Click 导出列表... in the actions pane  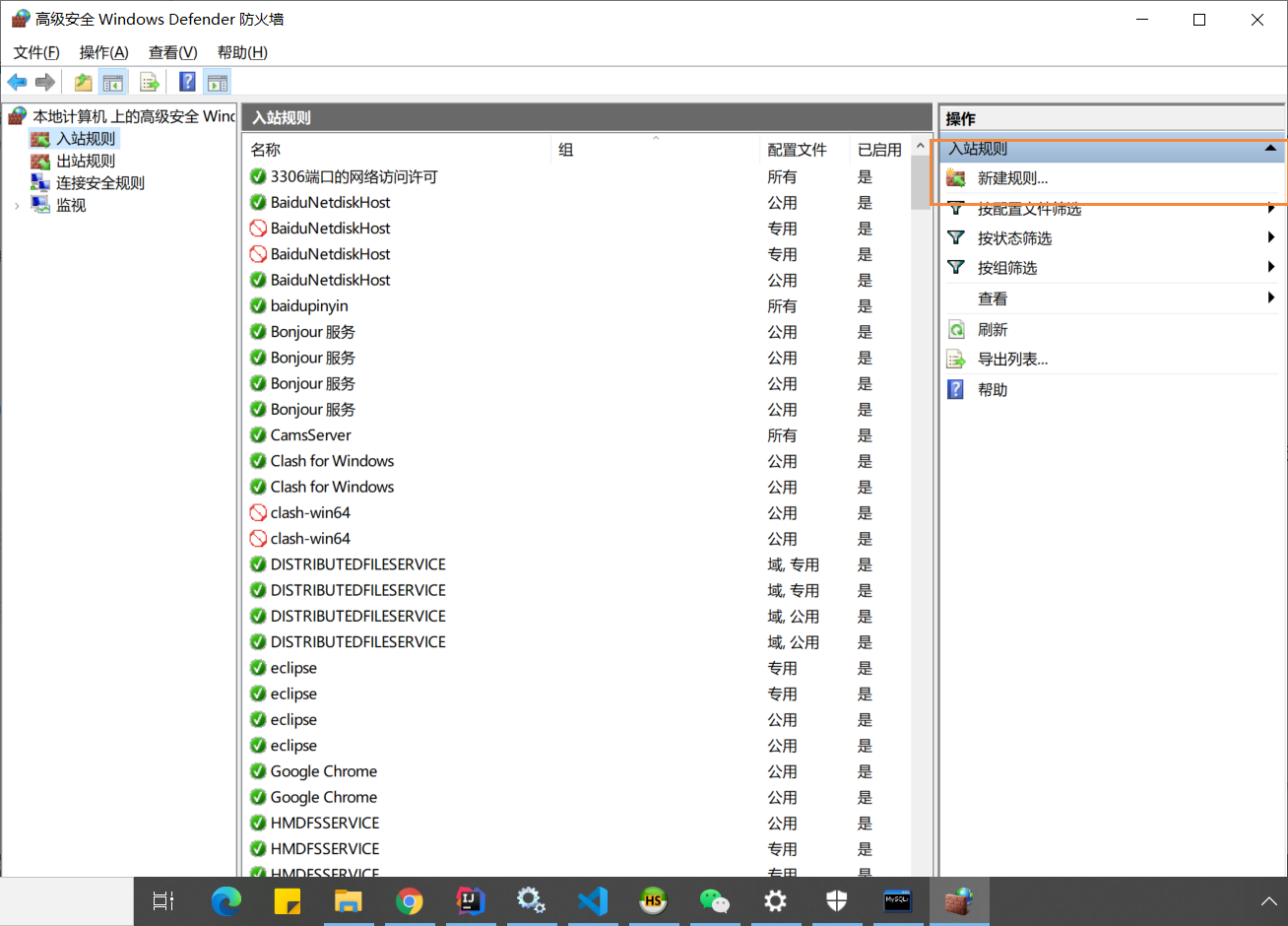coord(1012,360)
